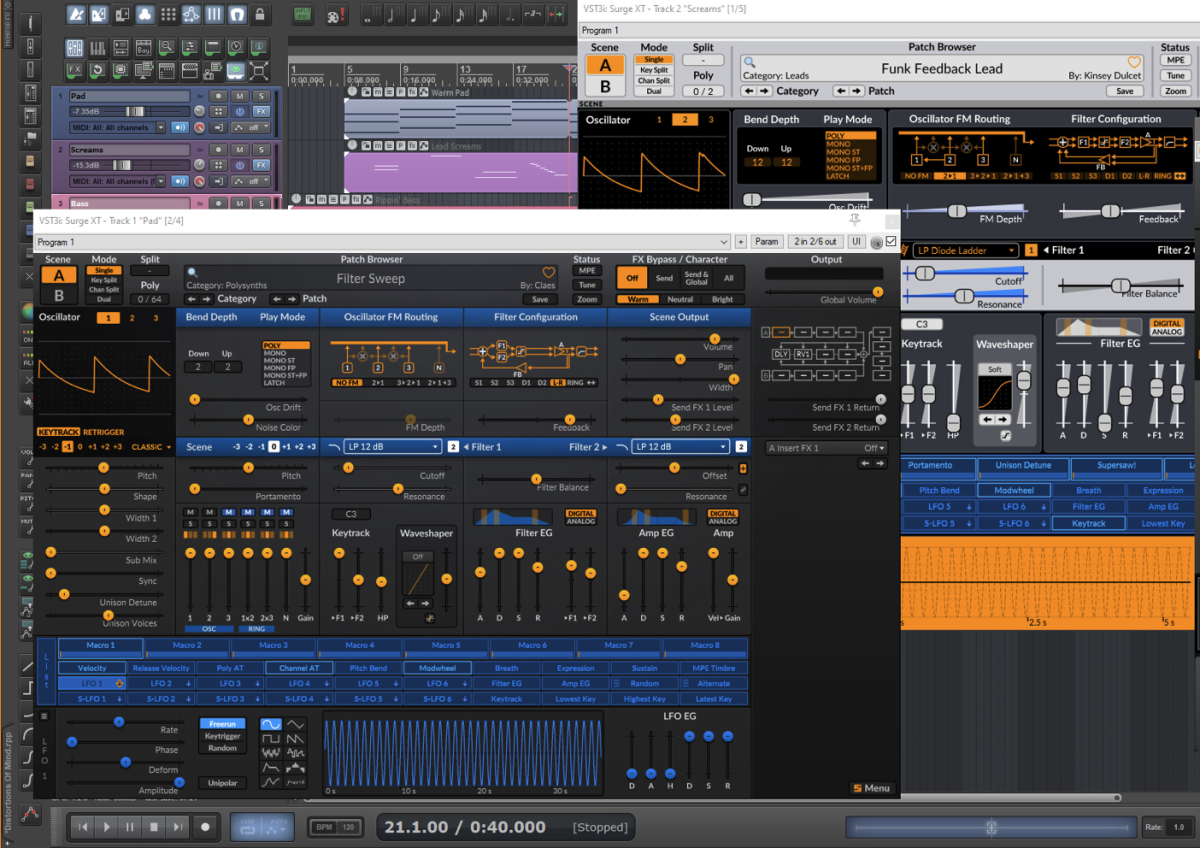Viewport: 1200px width, 848px height.
Task: Select Oscillator 2 tab in Pad window
Action: [x=132, y=318]
